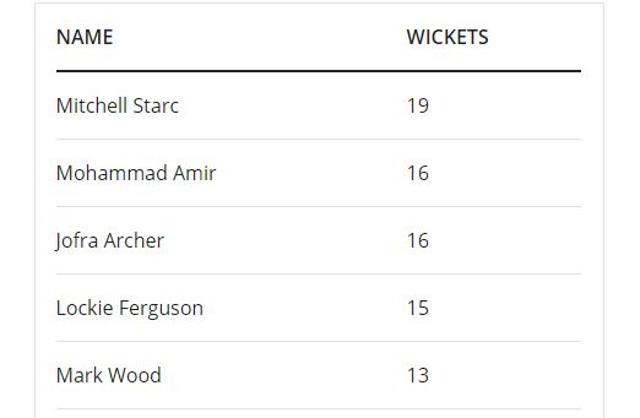Select the Mohammad Amir name cell

coord(136,173)
